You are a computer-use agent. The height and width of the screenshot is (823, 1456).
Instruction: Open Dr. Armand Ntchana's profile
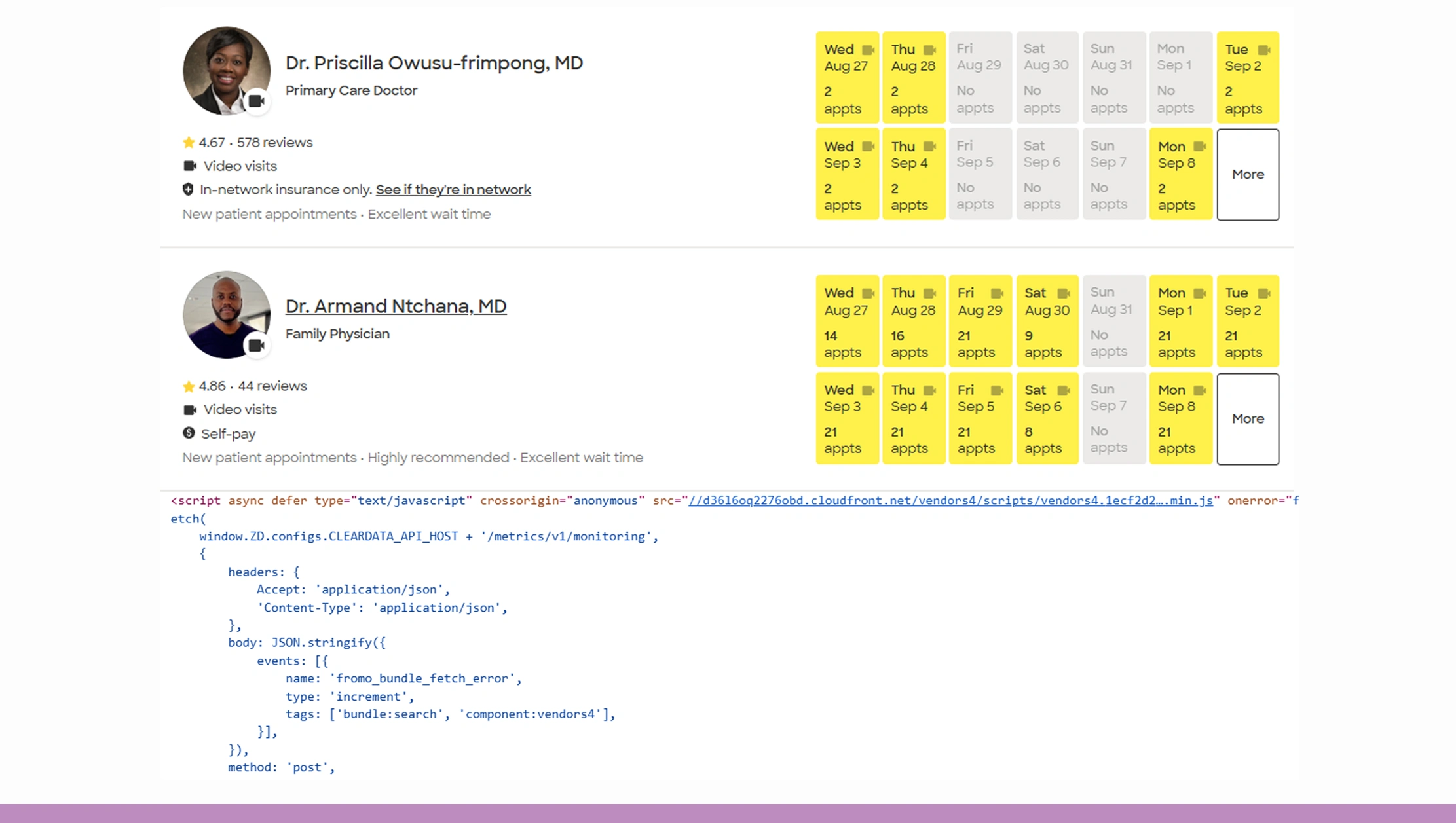click(x=396, y=306)
